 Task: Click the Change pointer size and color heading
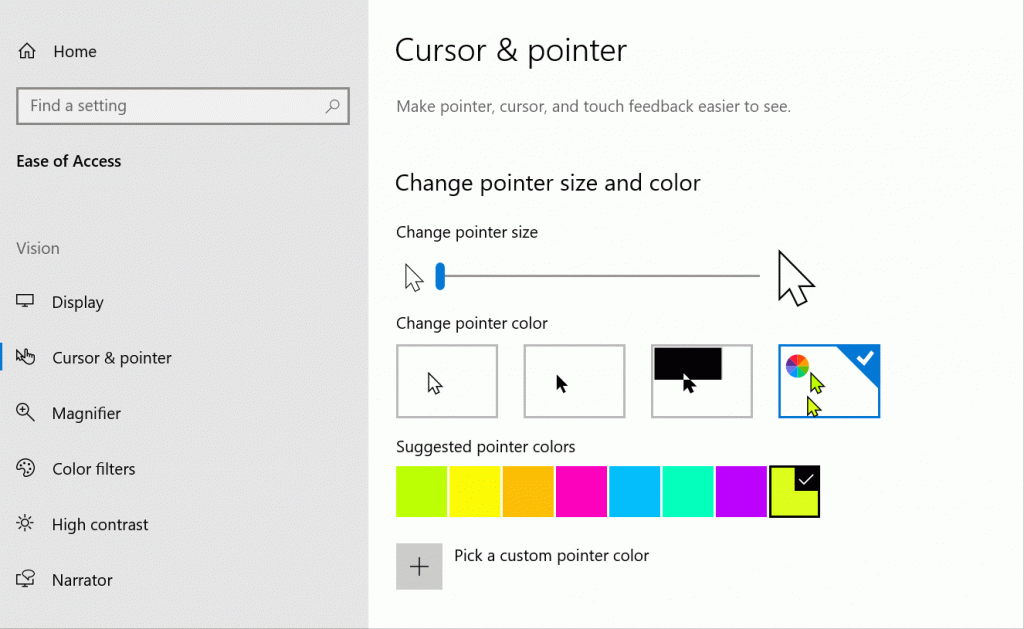[548, 183]
